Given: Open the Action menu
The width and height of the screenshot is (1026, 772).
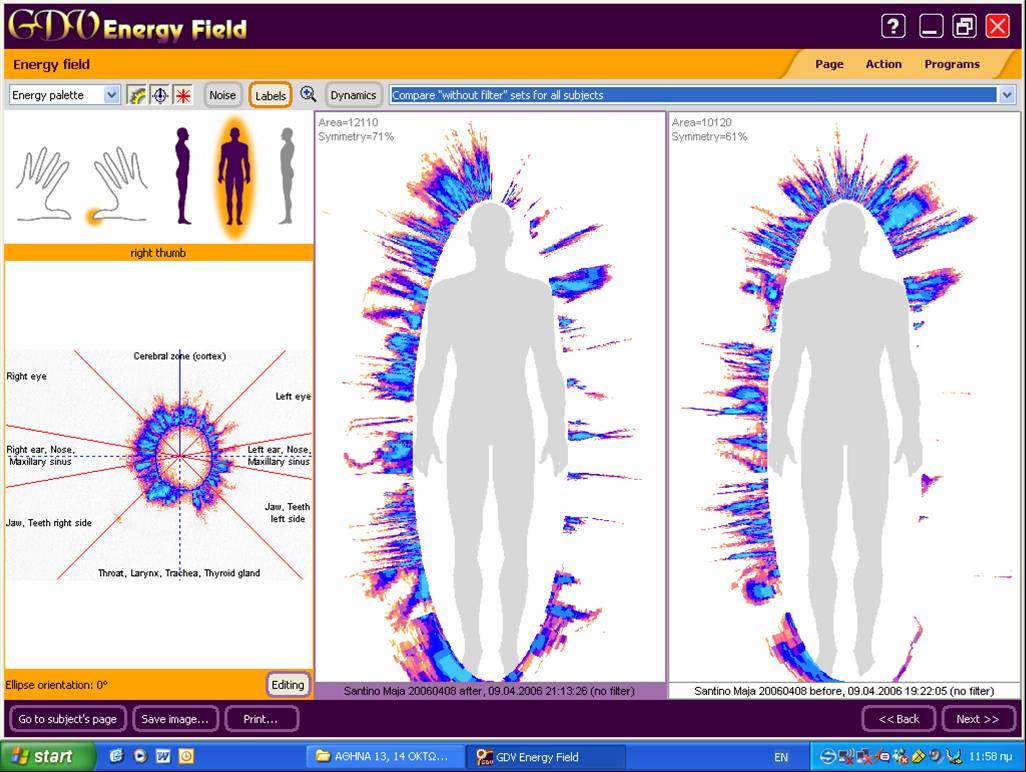Looking at the screenshot, I should pyautogui.click(x=883, y=64).
